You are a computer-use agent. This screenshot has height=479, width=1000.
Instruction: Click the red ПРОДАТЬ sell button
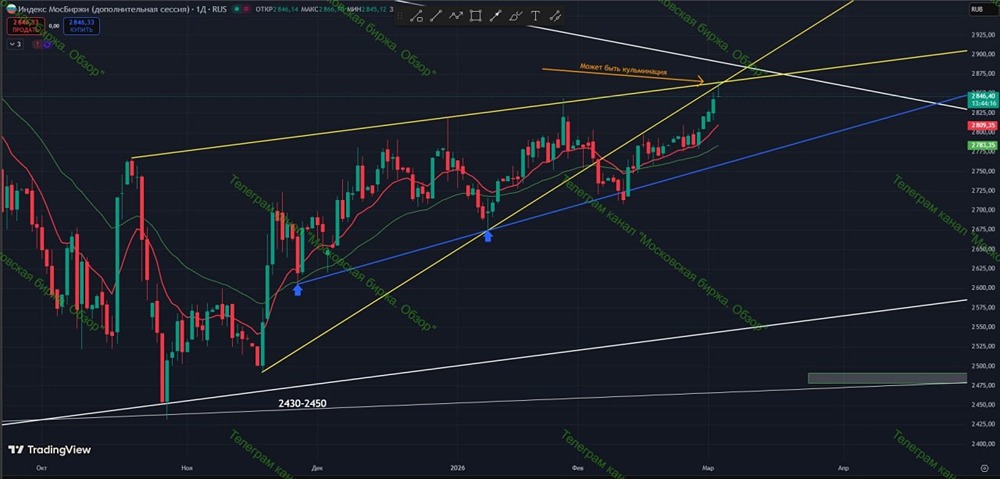pos(24,26)
